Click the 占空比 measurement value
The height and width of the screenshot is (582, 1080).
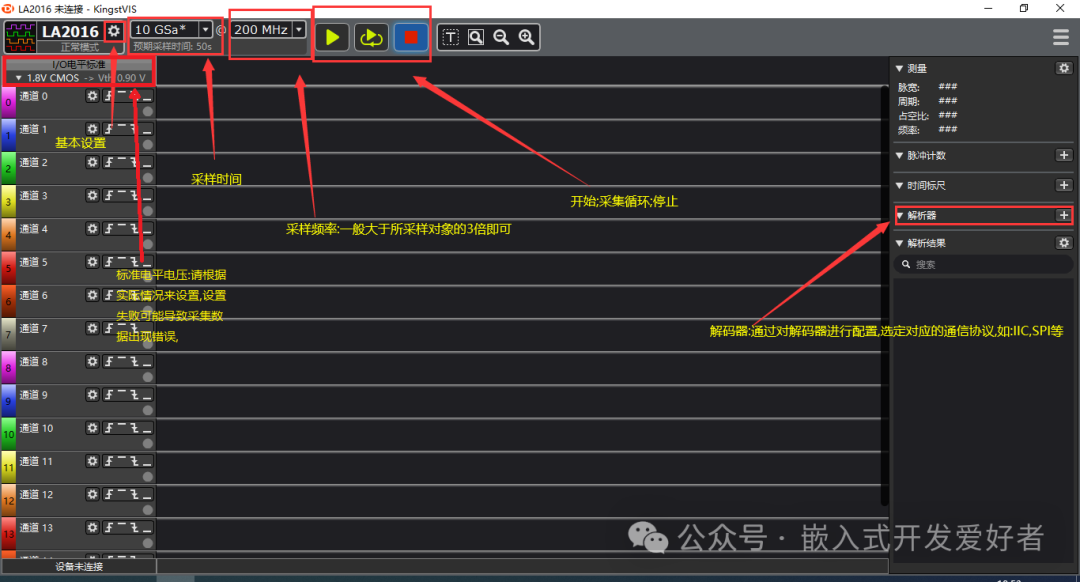click(x=948, y=115)
